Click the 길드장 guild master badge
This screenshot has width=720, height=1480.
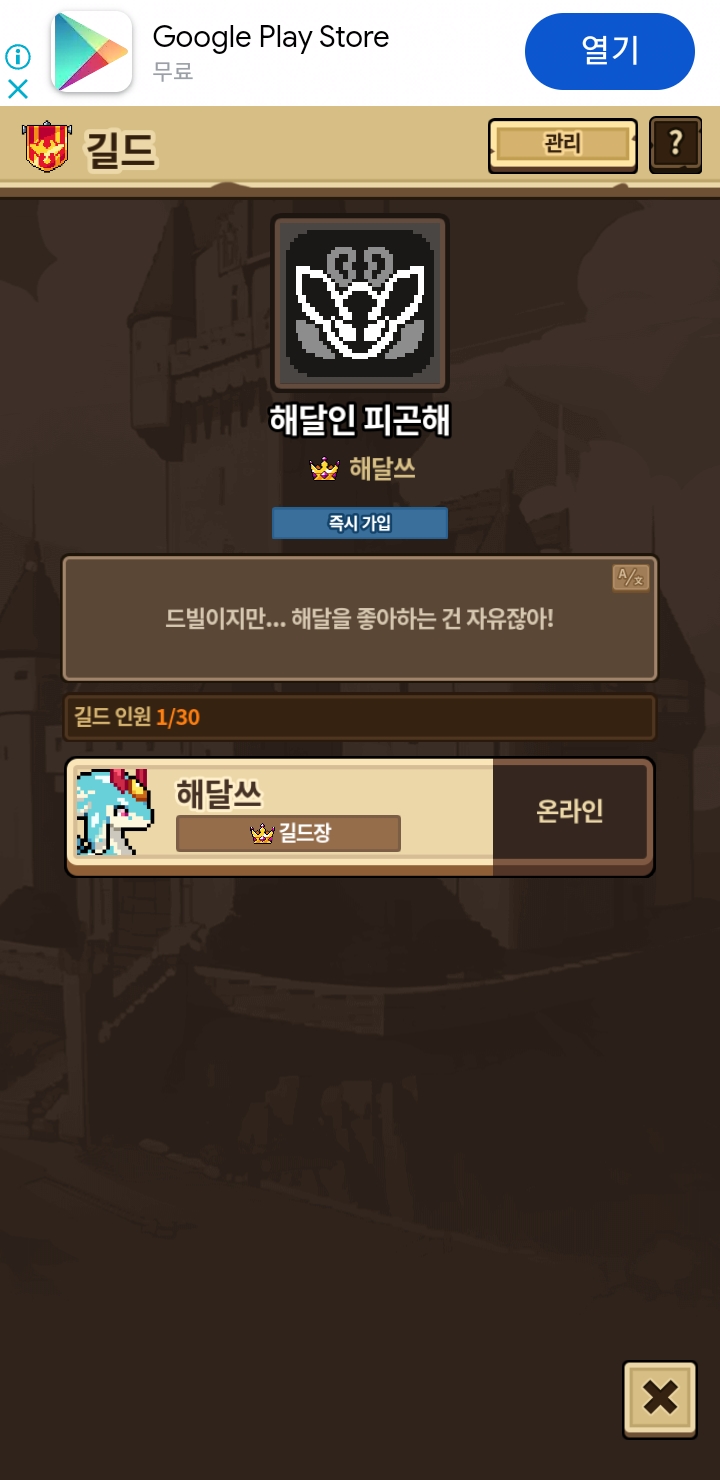288,833
